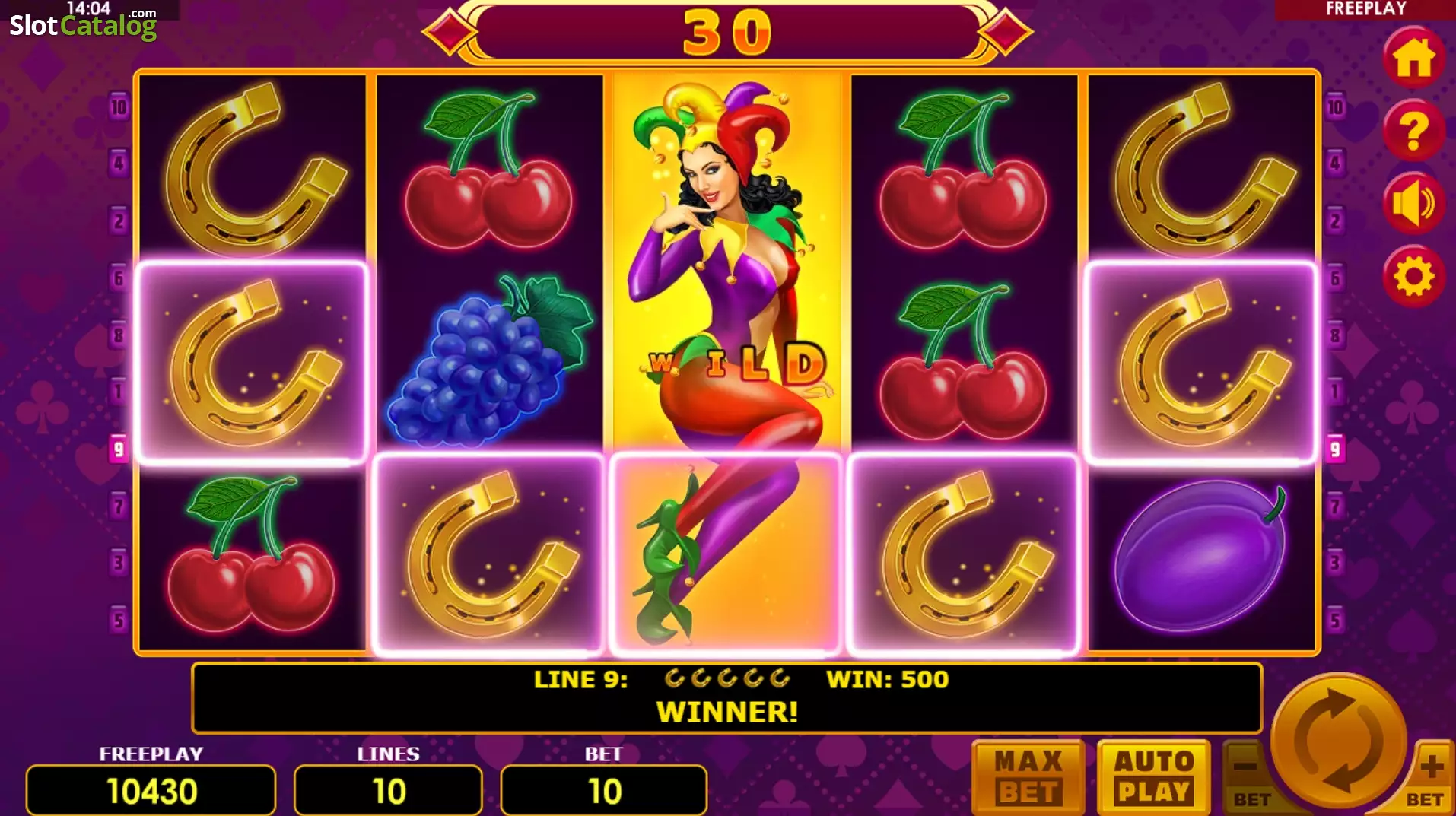Mute the game sound speaker icon

[x=1413, y=204]
